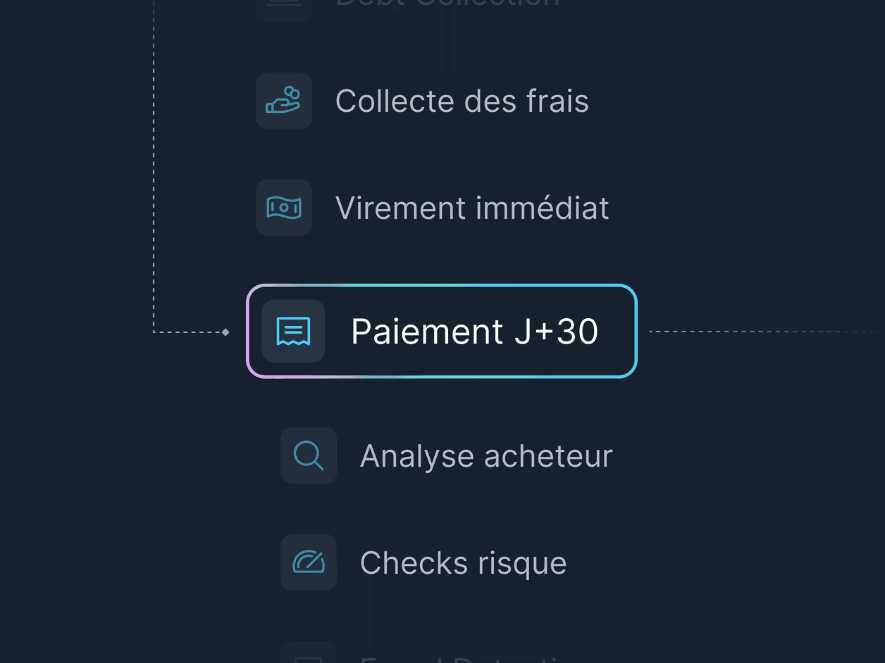
Task: Select the Virement immédiat item text
Action: coord(472,208)
